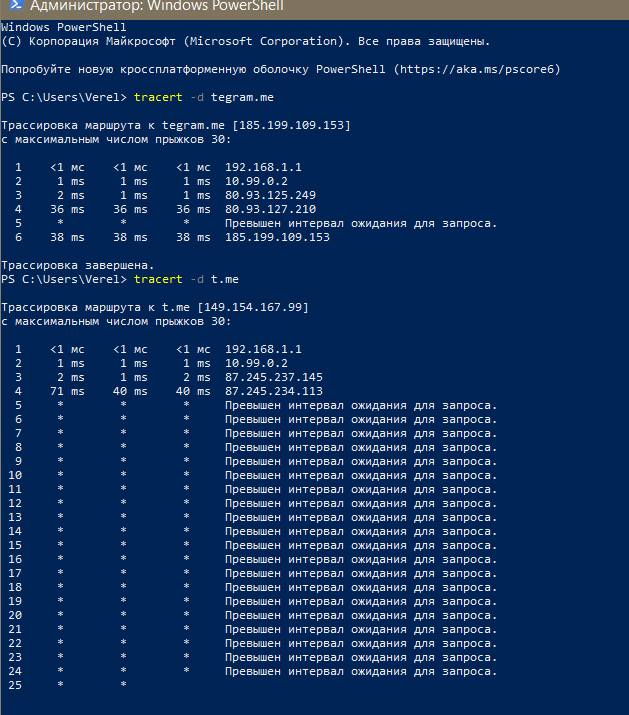
Task: Click IP 87.245.234.113 in second trace
Action: point(274,391)
